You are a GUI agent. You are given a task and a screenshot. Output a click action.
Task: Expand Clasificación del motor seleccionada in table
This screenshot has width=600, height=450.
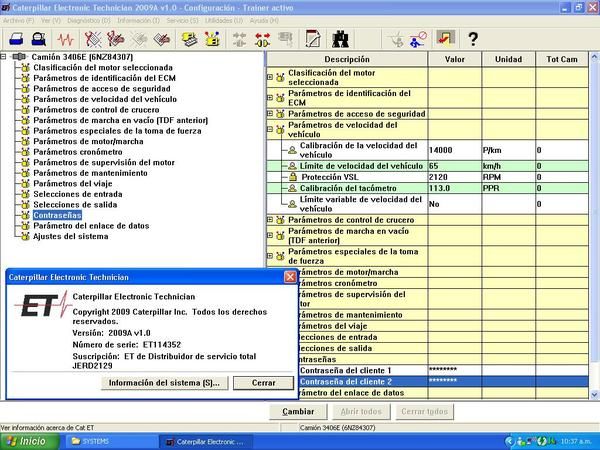pyautogui.click(x=270, y=77)
